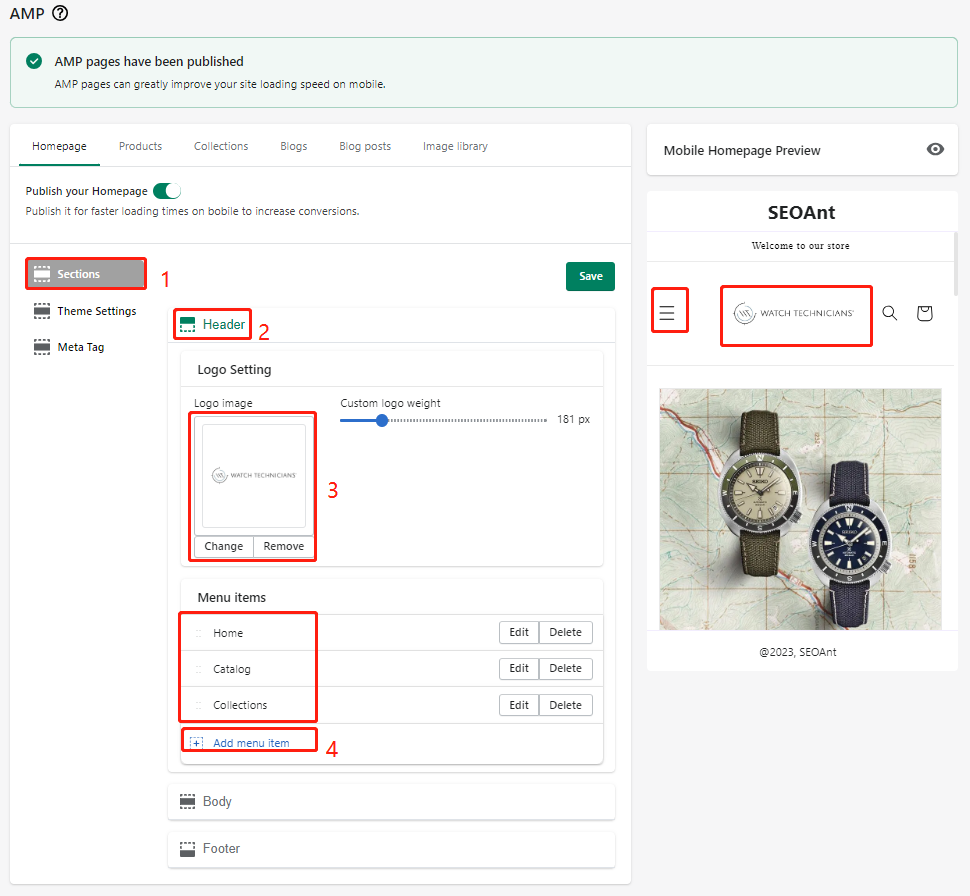Click the logo image thumbnail in Logo Setting
The width and height of the screenshot is (970, 896).
[x=254, y=475]
